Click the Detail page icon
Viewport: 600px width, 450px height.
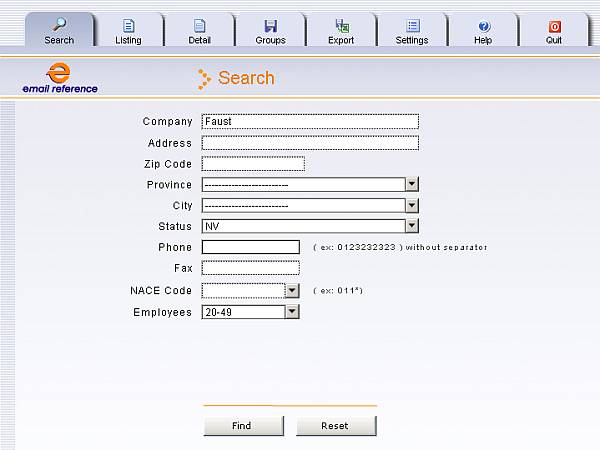pyautogui.click(x=199, y=26)
